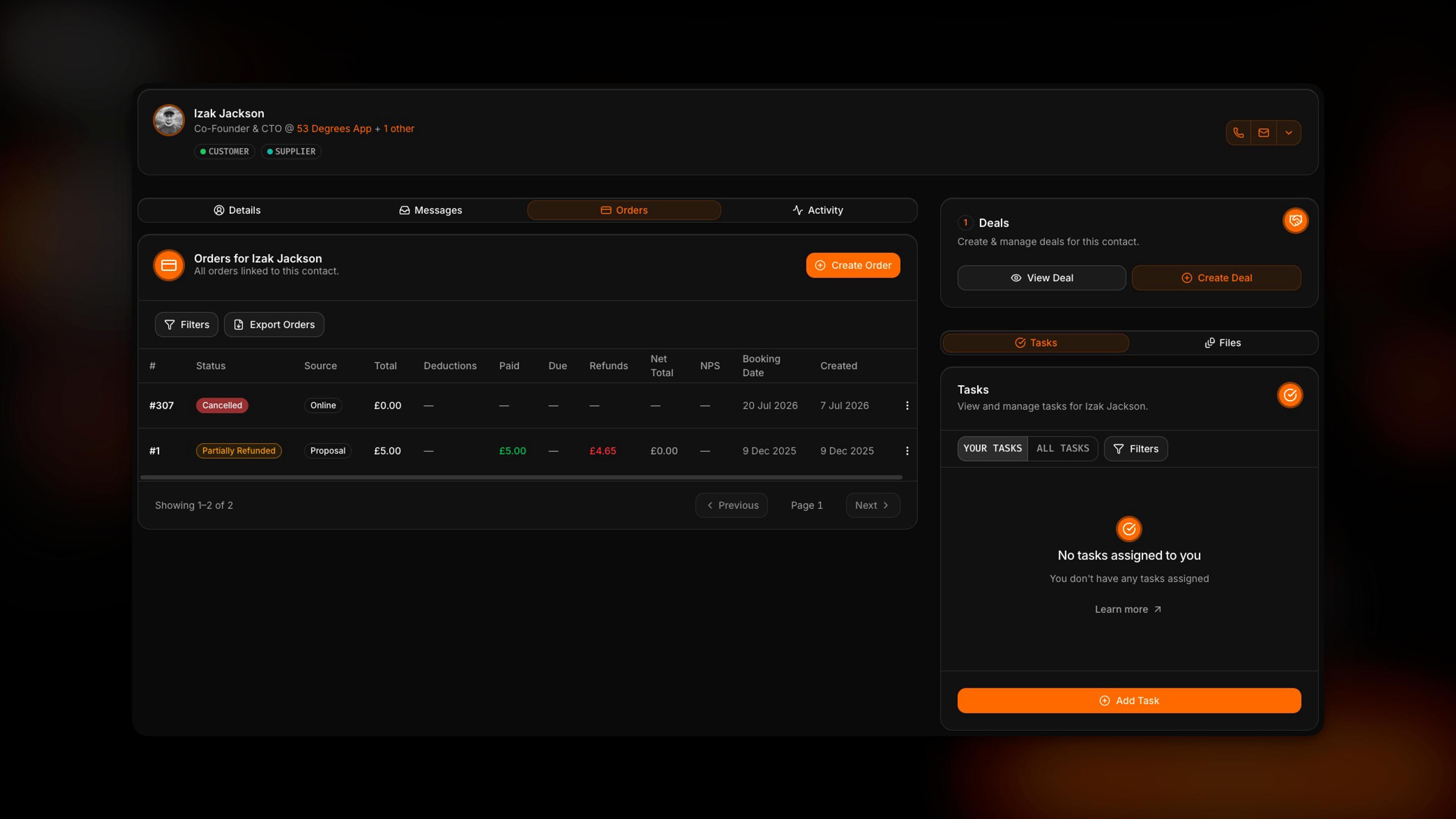Open the Learn more link

1128,610
